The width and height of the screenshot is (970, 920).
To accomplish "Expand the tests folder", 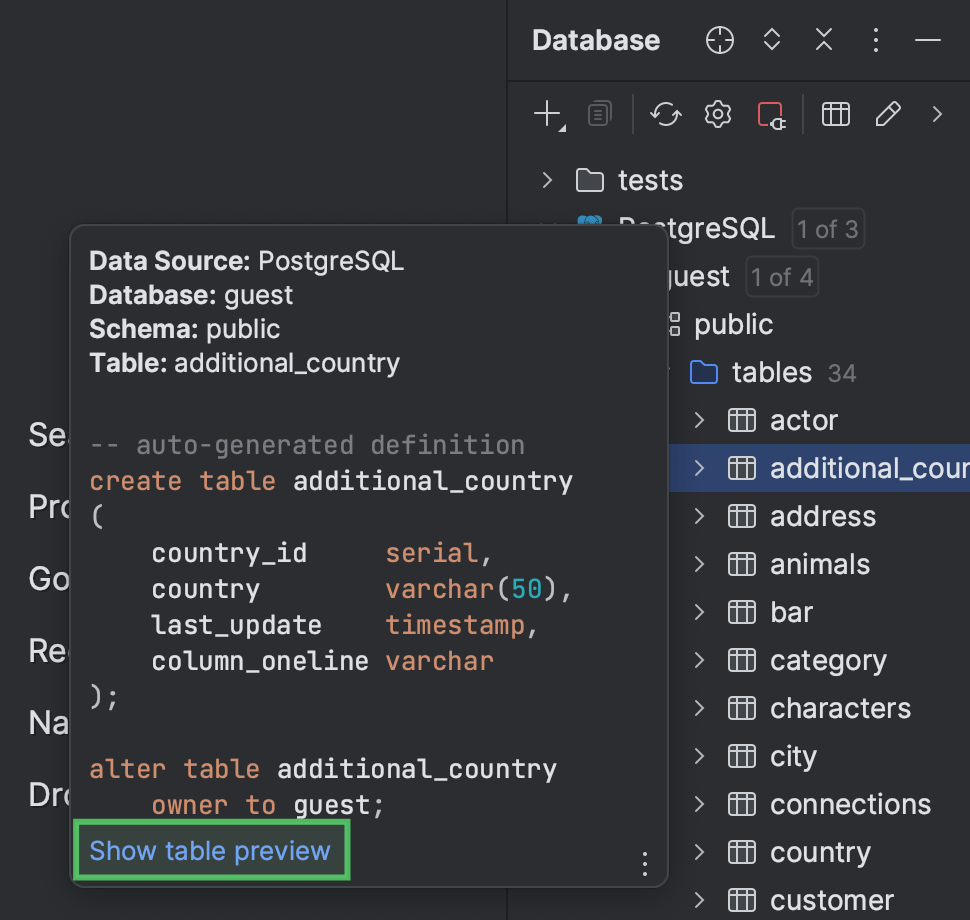I will tap(546, 180).
